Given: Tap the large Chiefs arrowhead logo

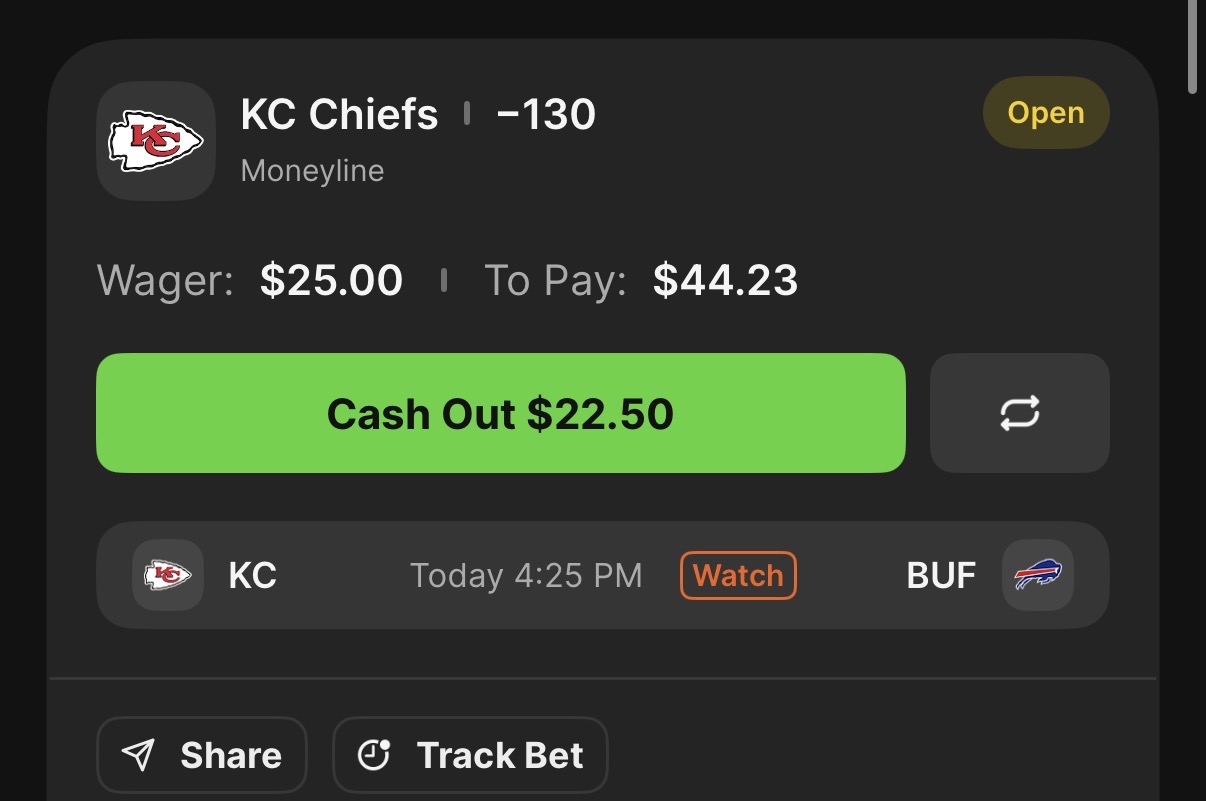Looking at the screenshot, I should pos(156,141).
